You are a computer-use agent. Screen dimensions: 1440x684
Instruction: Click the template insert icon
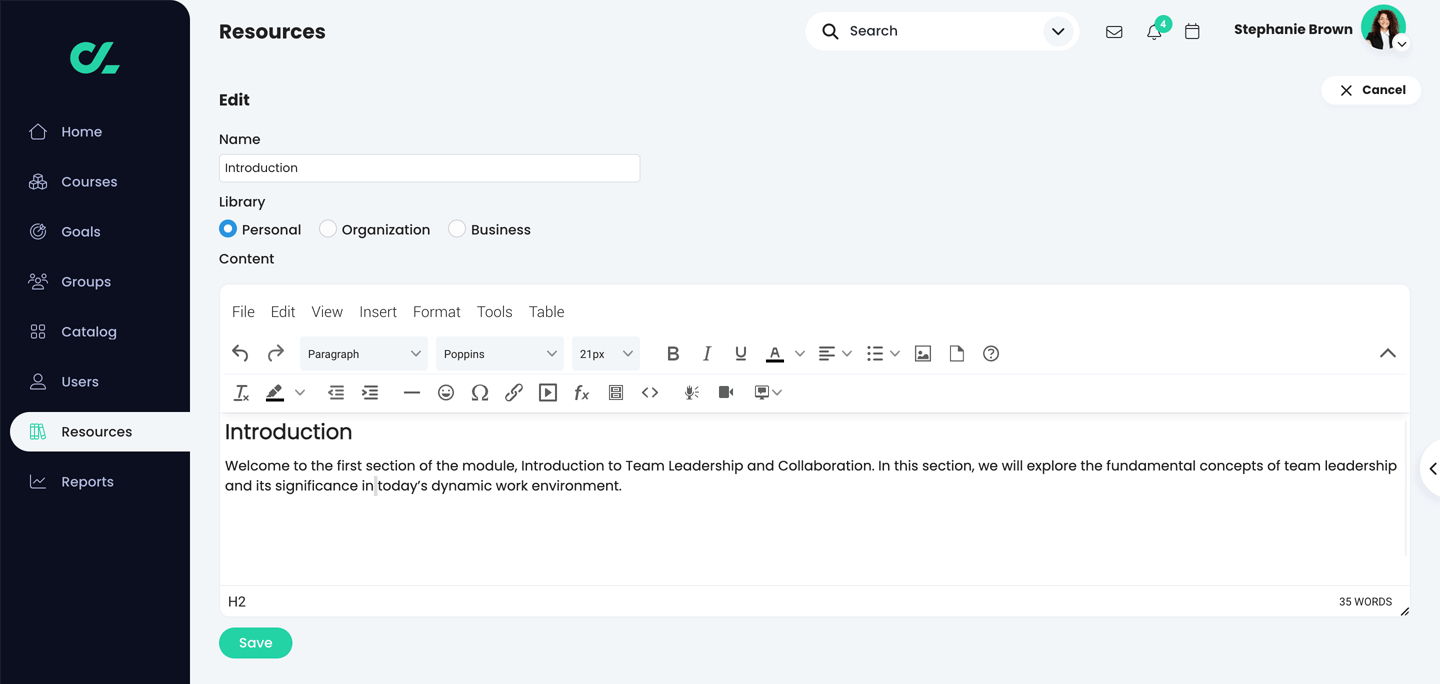[x=616, y=393]
